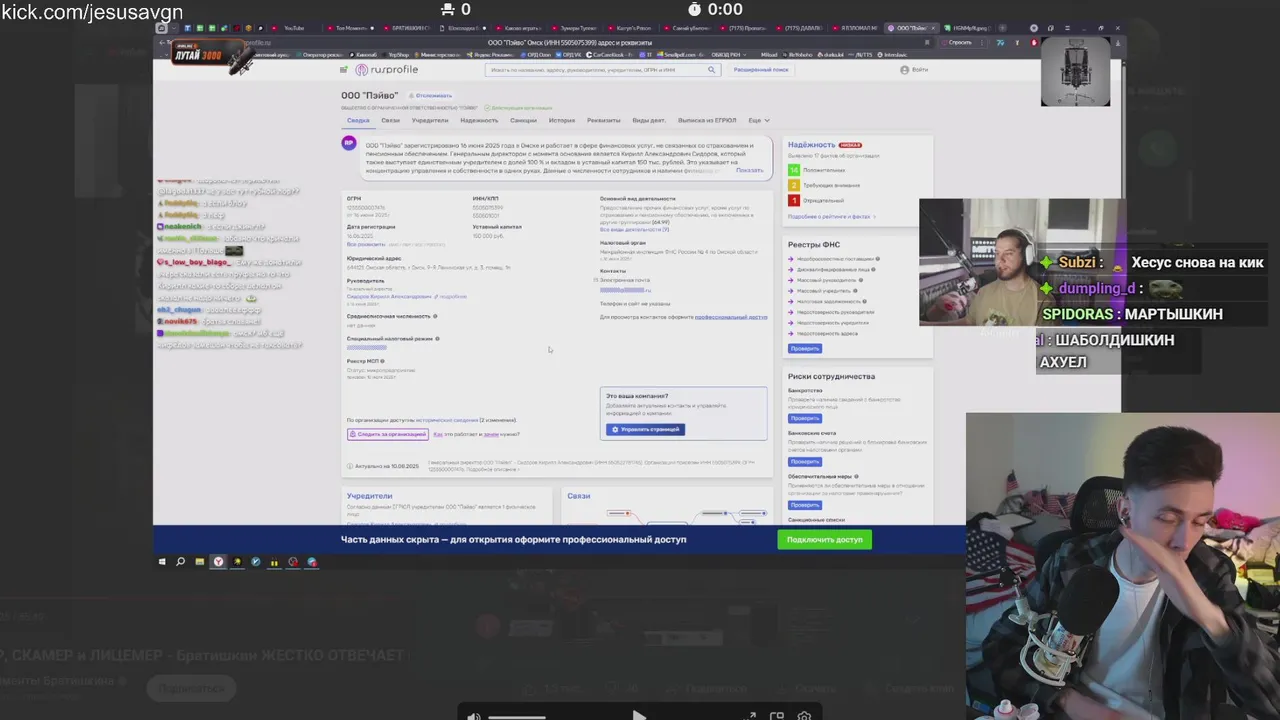Switch to the Виды деят. tab
The width and height of the screenshot is (1280, 720).
[x=649, y=120]
